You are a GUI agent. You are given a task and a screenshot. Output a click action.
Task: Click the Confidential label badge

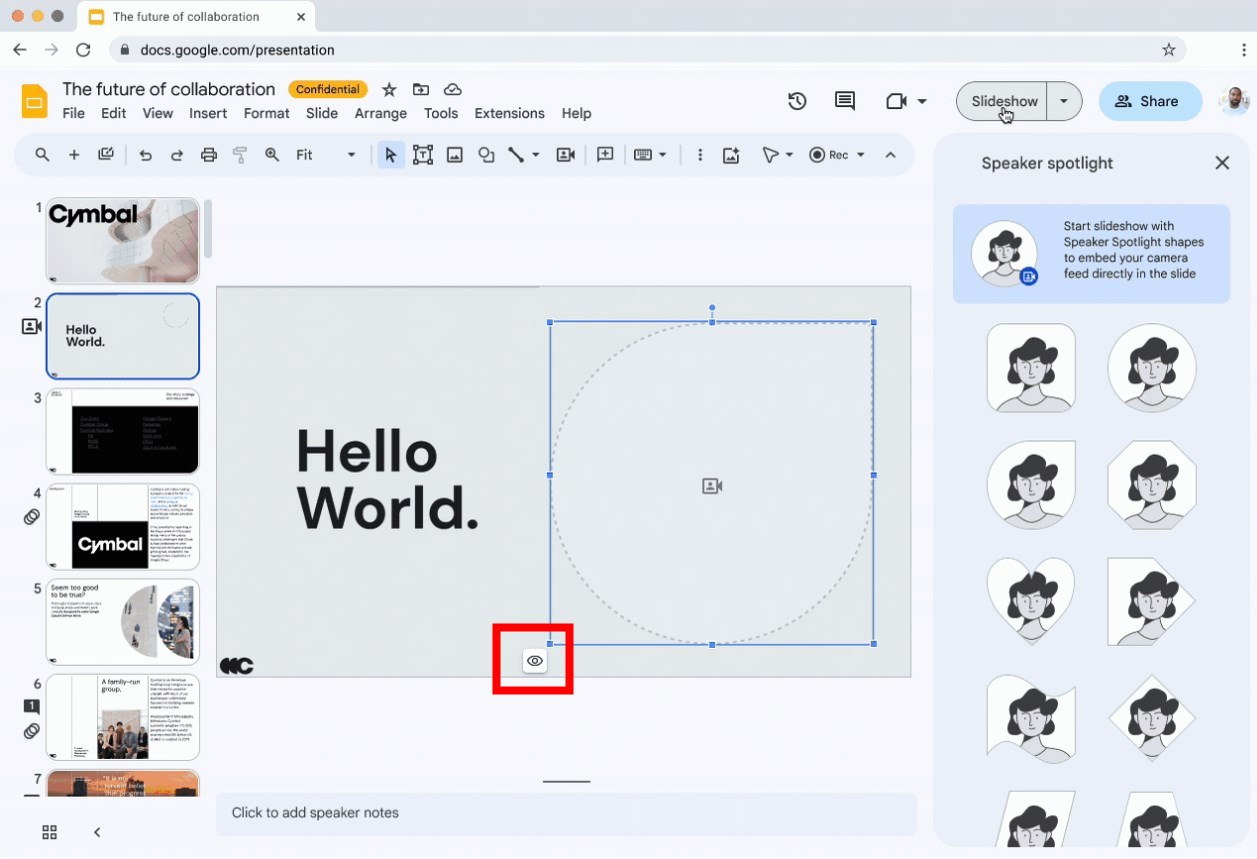327,89
